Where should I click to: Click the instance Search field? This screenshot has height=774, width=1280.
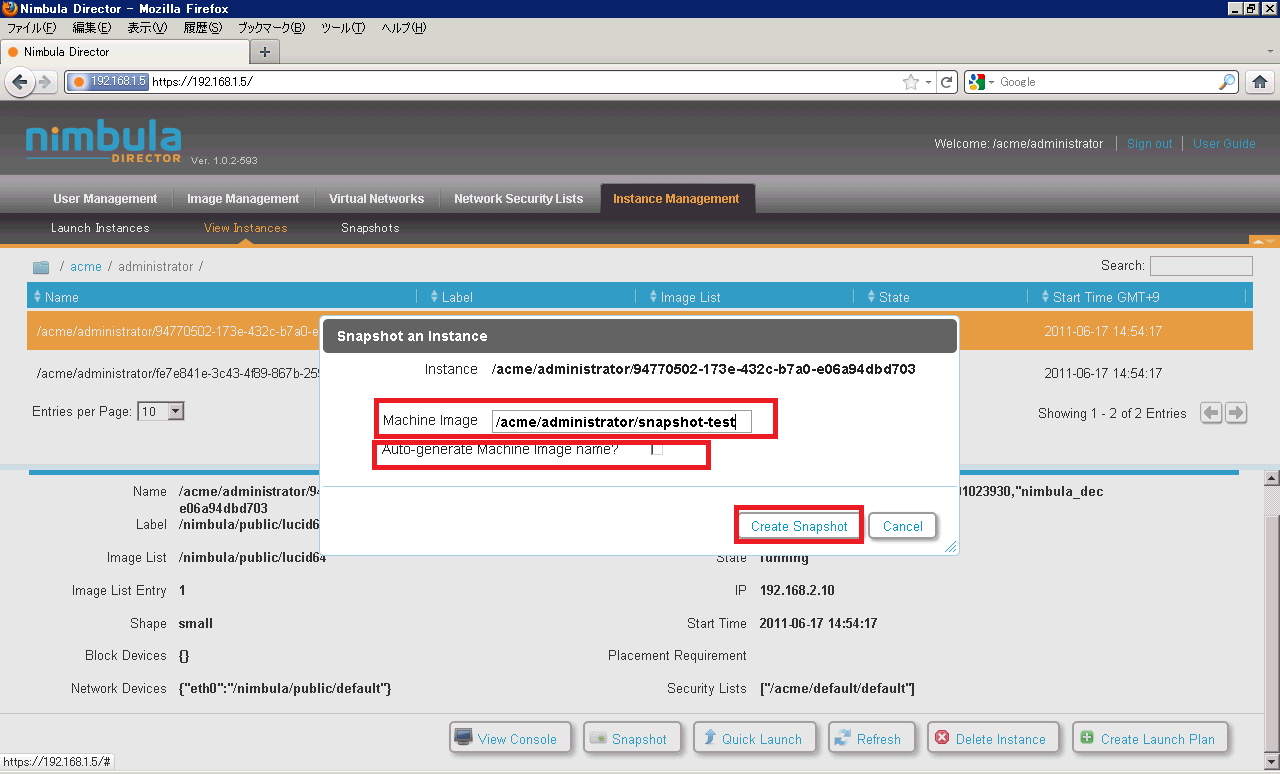coord(1201,266)
